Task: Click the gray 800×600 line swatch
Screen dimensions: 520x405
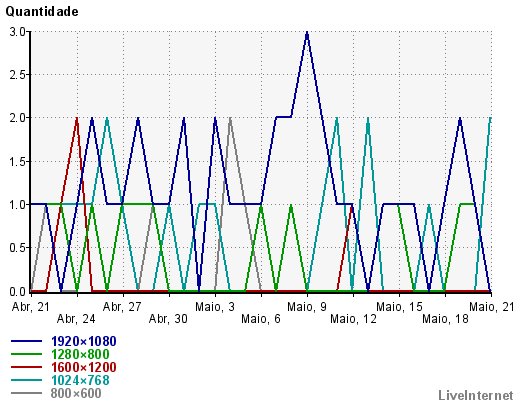Action: (26, 393)
